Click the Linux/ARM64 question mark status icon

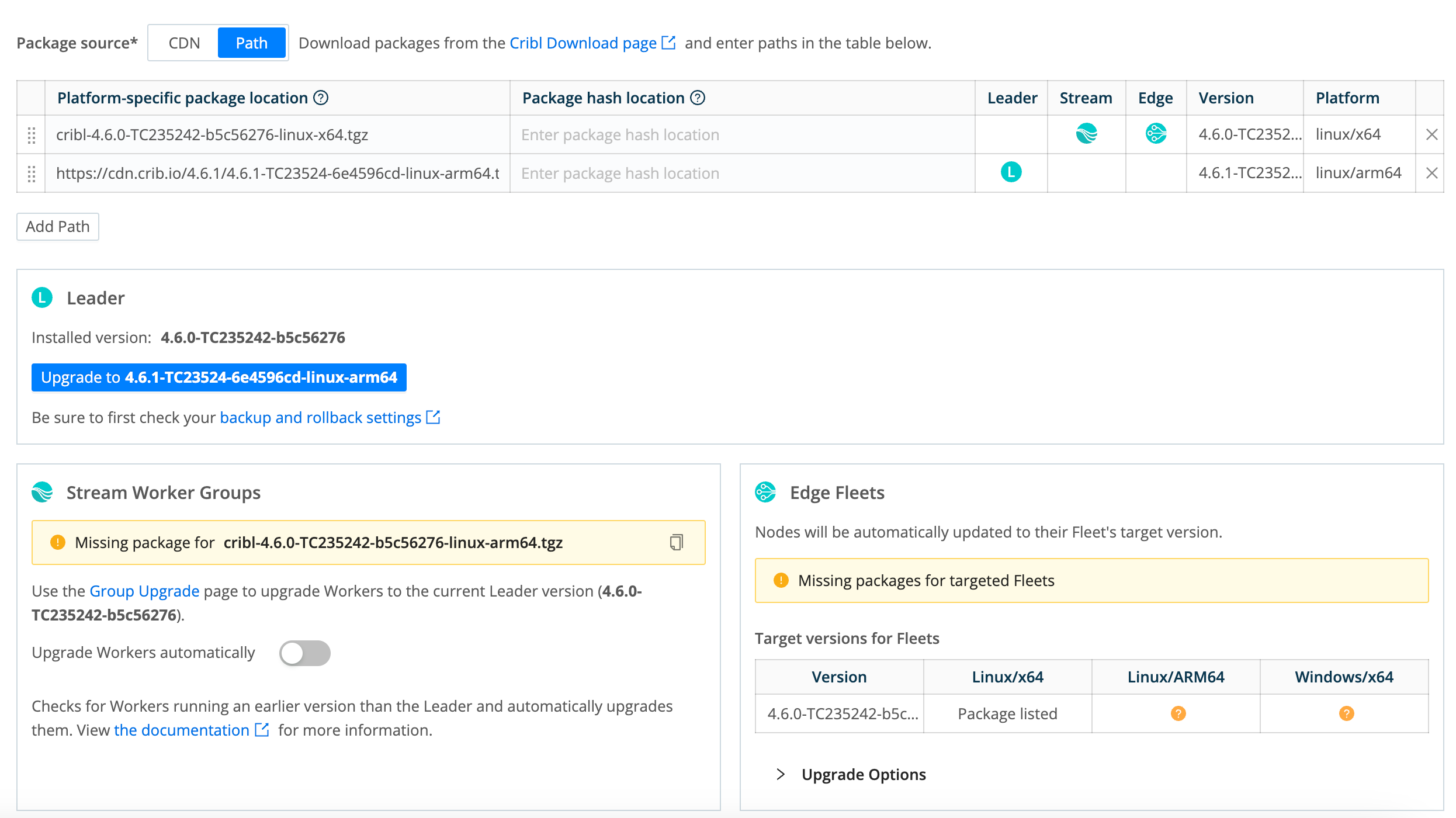(1178, 713)
